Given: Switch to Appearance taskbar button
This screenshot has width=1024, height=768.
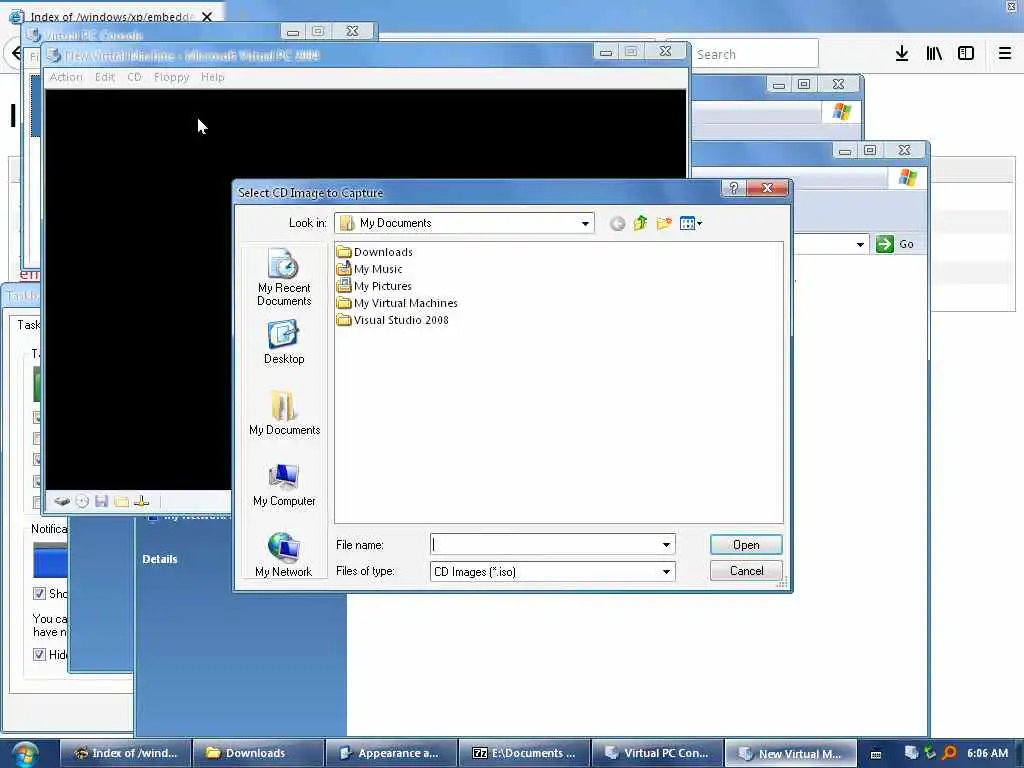Looking at the screenshot, I should click(x=392, y=753).
